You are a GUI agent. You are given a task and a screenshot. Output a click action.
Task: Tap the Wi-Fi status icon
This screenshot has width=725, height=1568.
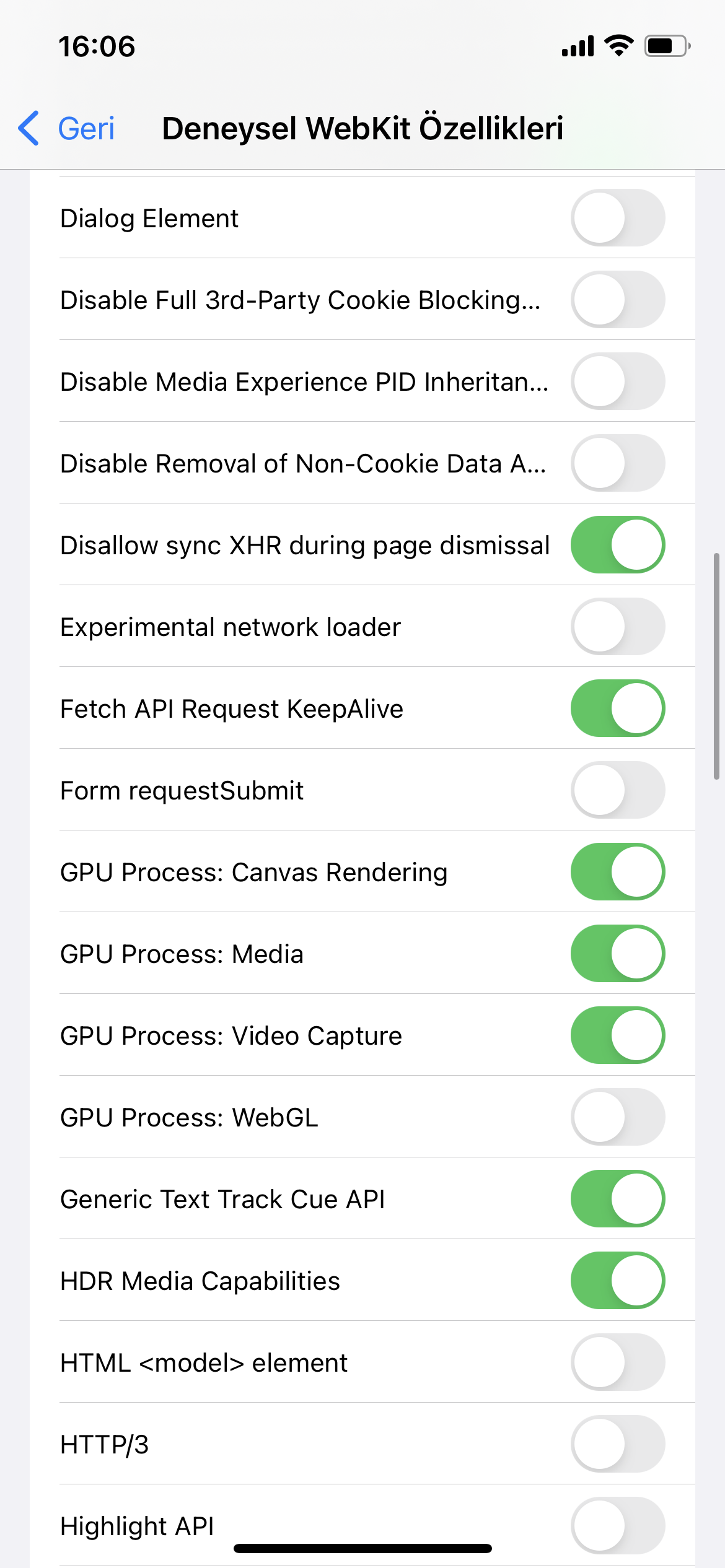(618, 46)
